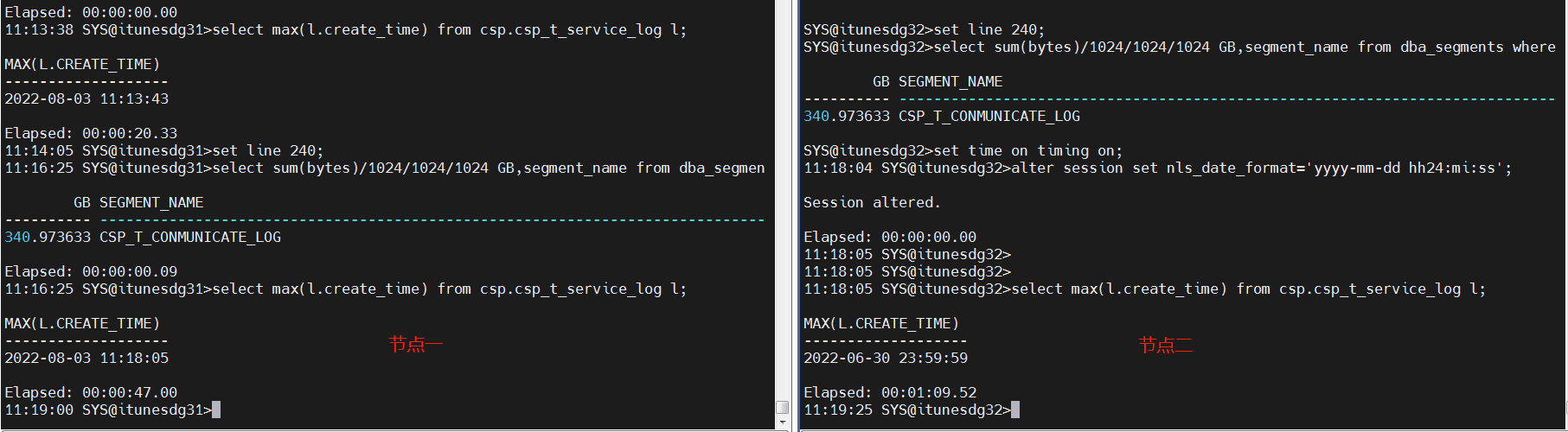Click the Elapsed: 00:01:09.52 line
This screenshot has width=1568, height=432.
pyautogui.click(x=890, y=392)
